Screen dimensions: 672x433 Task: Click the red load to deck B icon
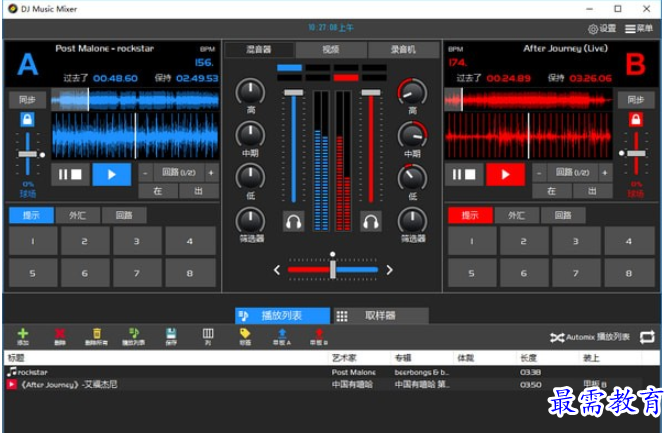[319, 334]
